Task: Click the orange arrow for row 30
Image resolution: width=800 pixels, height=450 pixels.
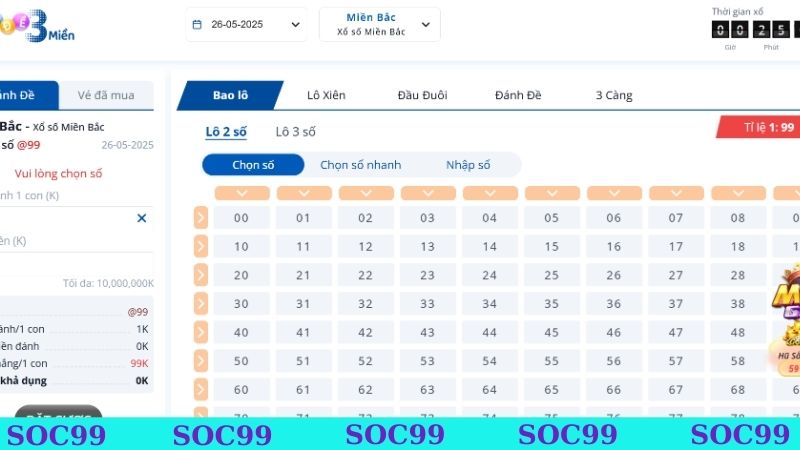Action: (x=201, y=304)
